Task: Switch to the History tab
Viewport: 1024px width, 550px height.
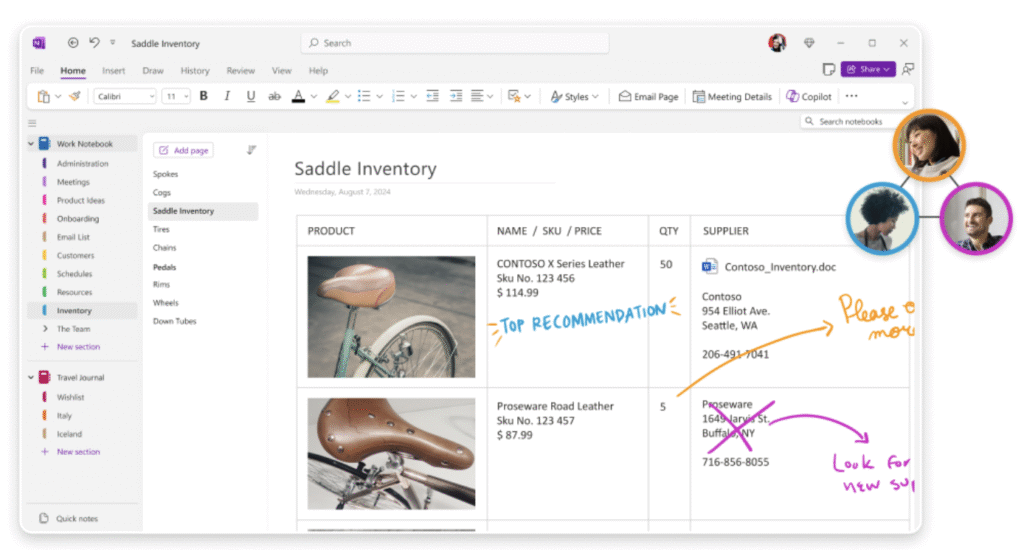Action: click(x=195, y=71)
